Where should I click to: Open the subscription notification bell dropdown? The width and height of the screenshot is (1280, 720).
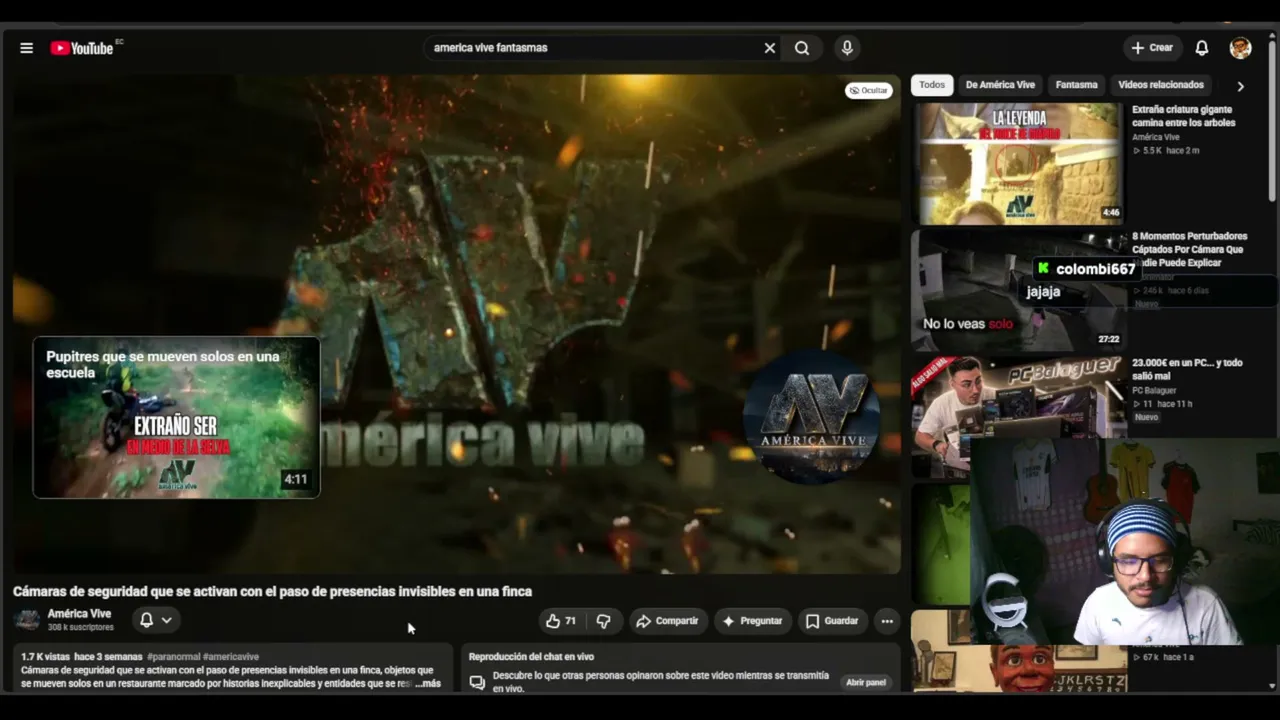click(x=156, y=620)
